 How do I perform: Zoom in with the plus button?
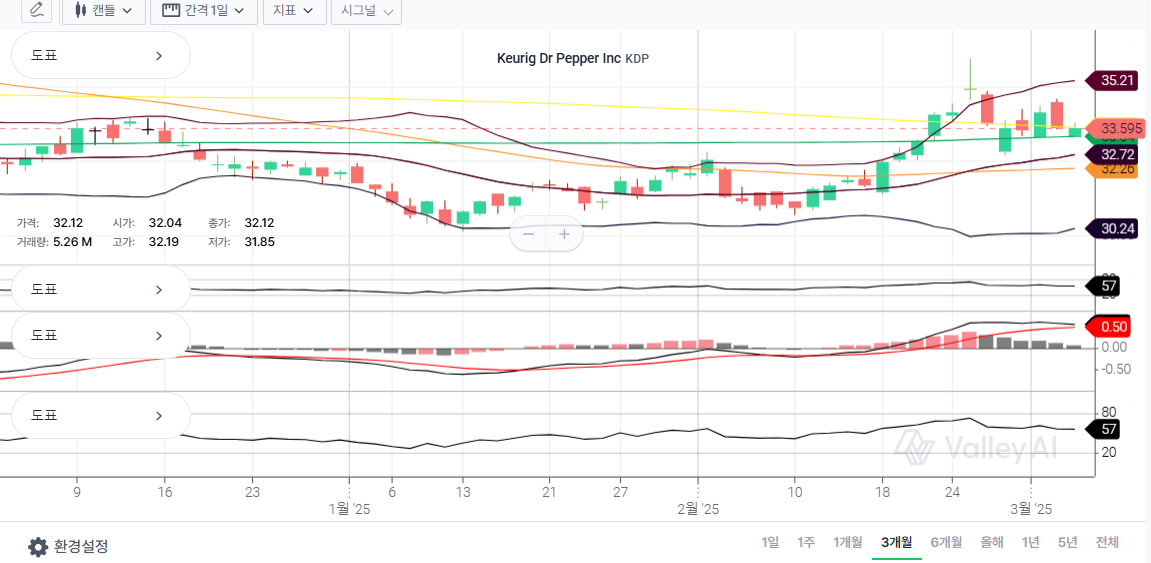[x=564, y=235]
